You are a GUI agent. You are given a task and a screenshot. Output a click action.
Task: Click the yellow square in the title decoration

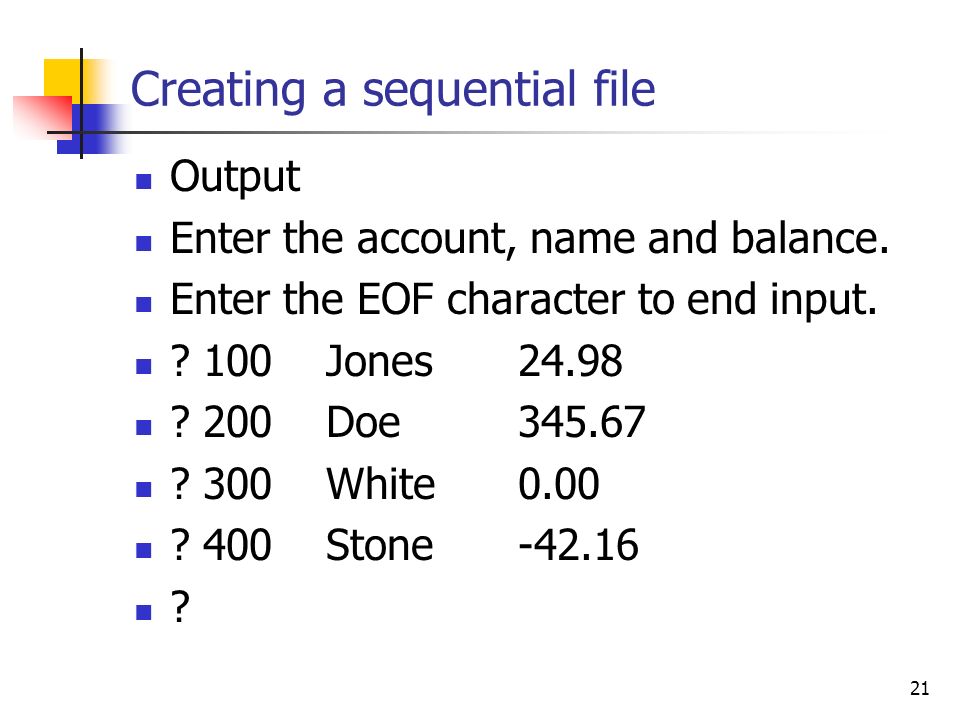click(x=61, y=77)
